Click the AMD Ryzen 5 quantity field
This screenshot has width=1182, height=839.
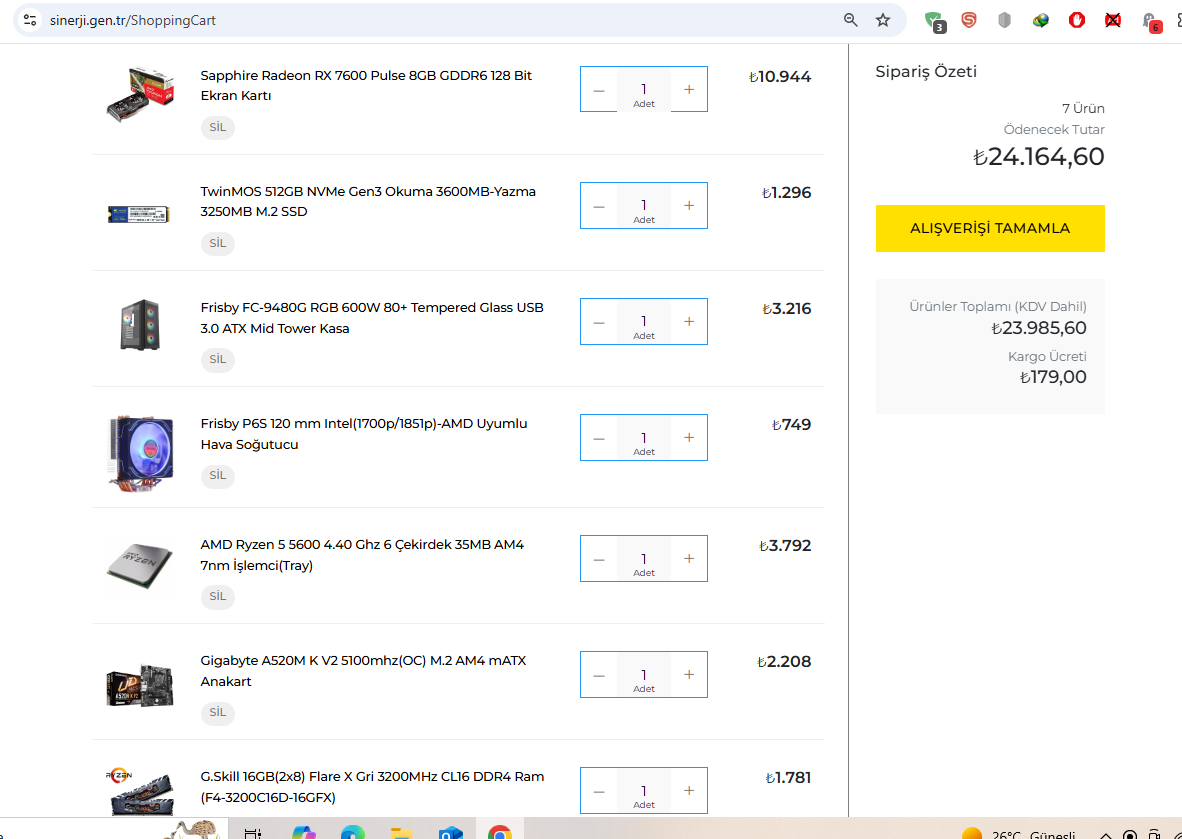[x=644, y=559]
